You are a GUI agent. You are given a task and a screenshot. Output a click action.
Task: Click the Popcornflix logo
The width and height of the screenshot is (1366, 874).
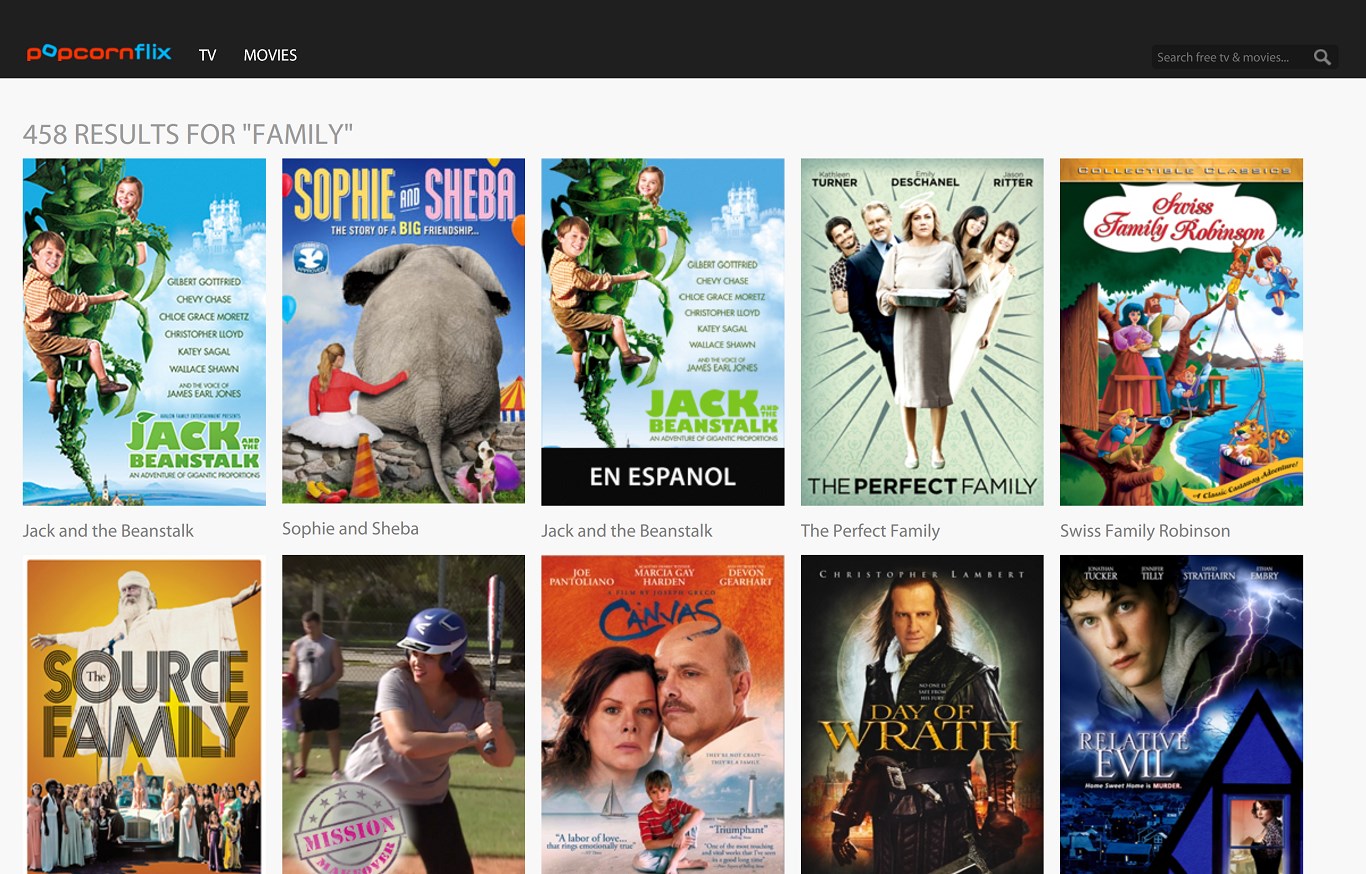[x=98, y=53]
